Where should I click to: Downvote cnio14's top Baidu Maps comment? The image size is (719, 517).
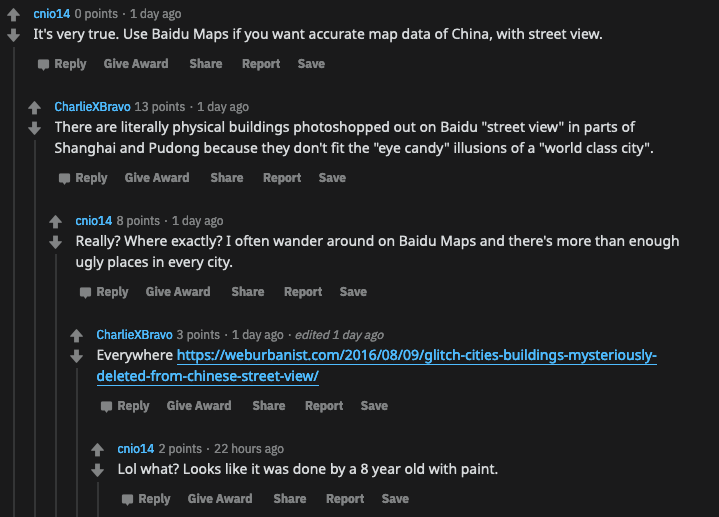[14, 35]
